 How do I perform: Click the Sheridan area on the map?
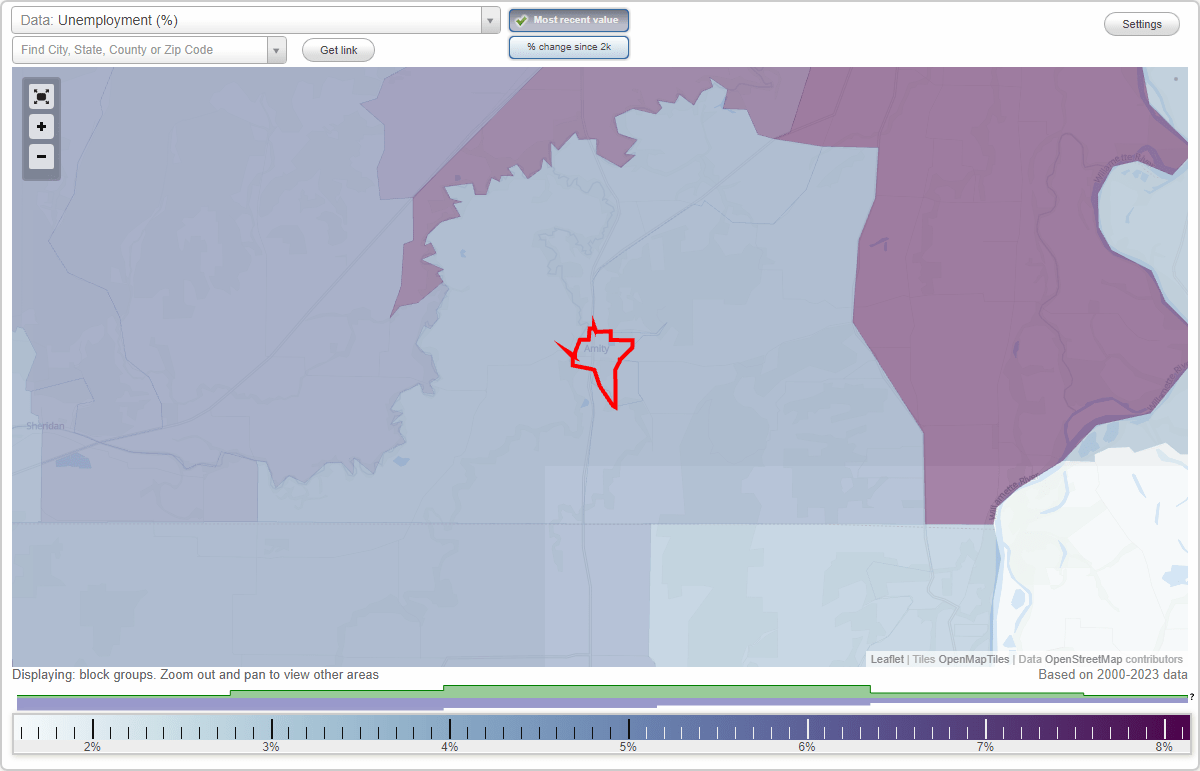tap(44, 425)
